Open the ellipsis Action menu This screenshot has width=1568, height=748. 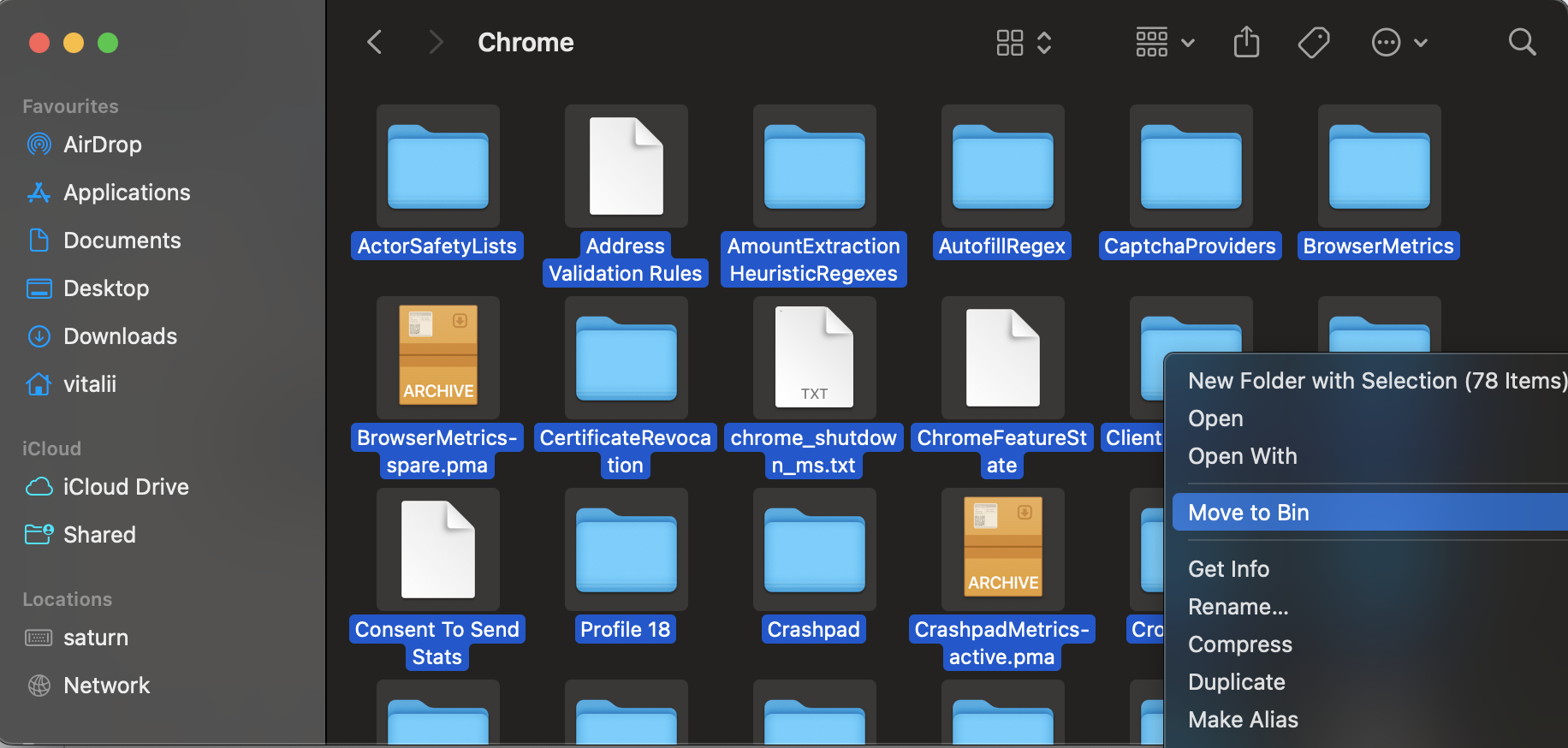pyautogui.click(x=1399, y=42)
